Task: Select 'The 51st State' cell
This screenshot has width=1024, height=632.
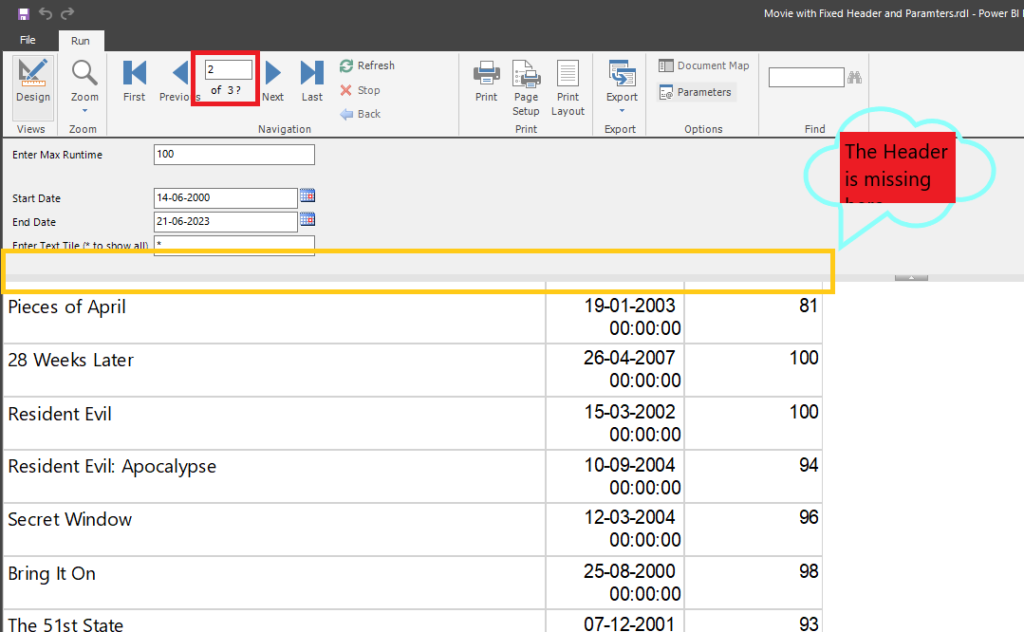Action: click(274, 622)
